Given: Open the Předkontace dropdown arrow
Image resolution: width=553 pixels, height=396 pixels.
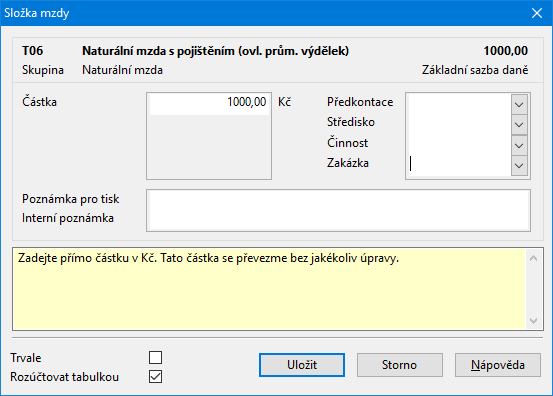Looking at the screenshot, I should pyautogui.click(x=519, y=104).
